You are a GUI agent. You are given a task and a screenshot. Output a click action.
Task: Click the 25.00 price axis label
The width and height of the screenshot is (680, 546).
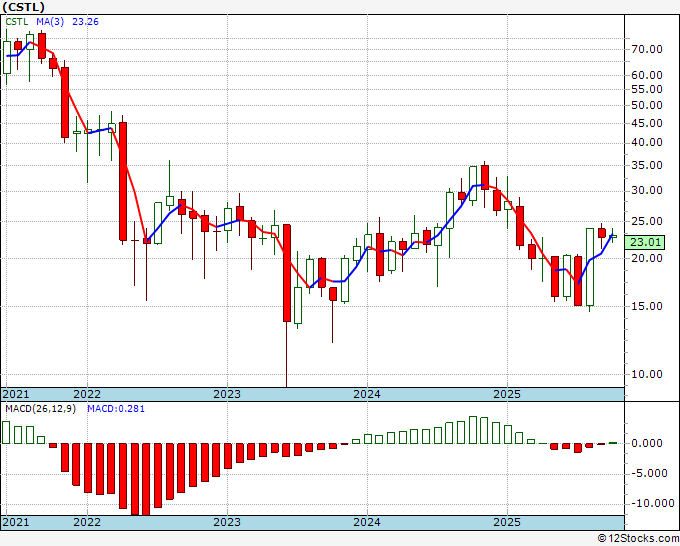click(x=647, y=222)
